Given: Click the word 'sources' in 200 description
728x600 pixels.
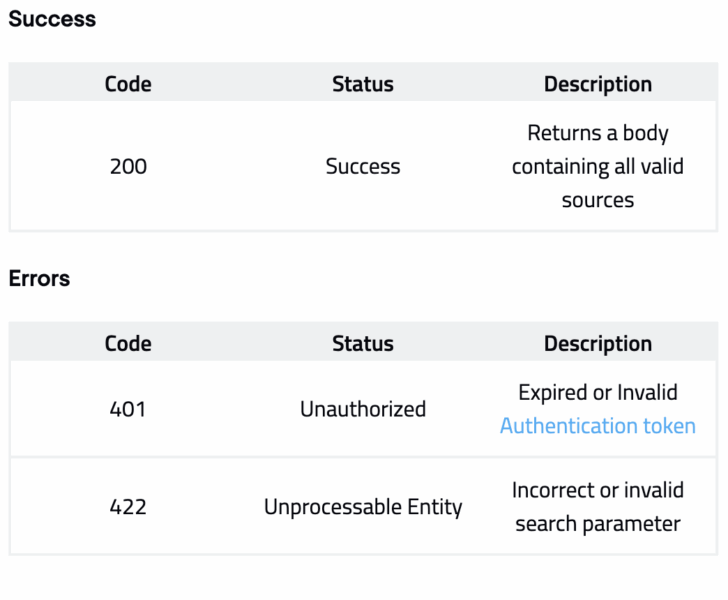Looking at the screenshot, I should pos(597,200).
